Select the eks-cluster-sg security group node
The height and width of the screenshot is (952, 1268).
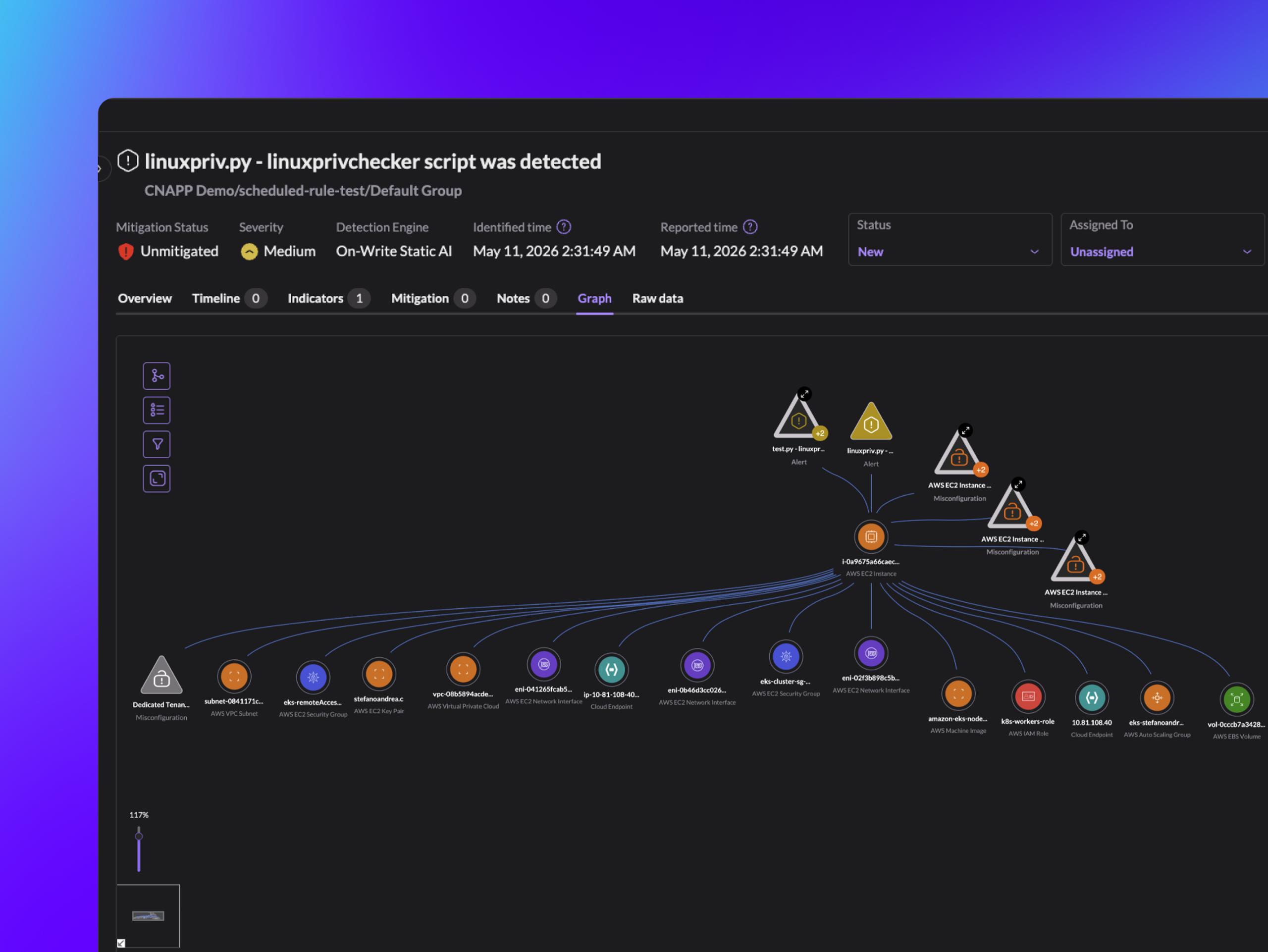(786, 656)
